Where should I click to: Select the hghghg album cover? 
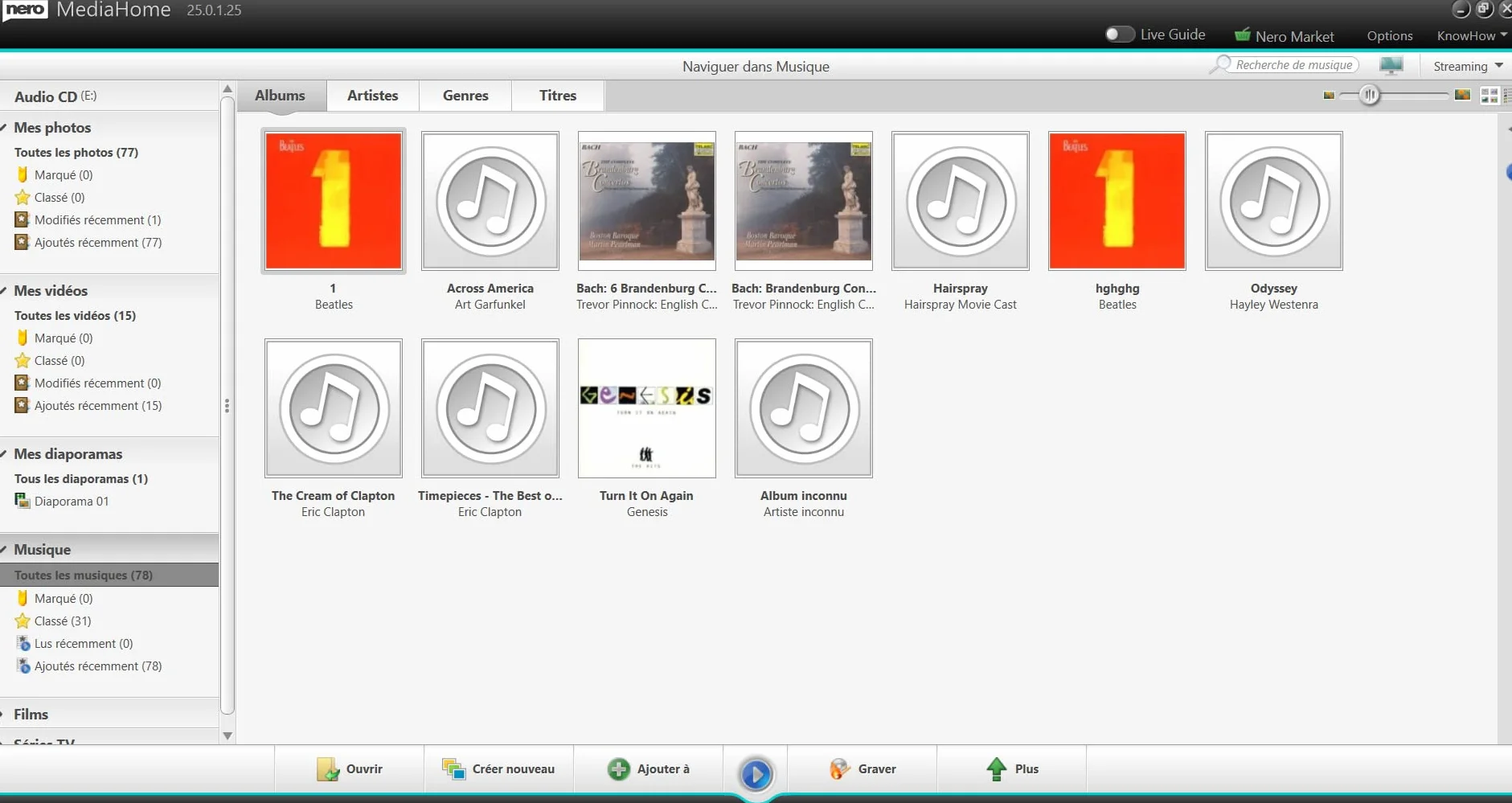pos(1117,201)
